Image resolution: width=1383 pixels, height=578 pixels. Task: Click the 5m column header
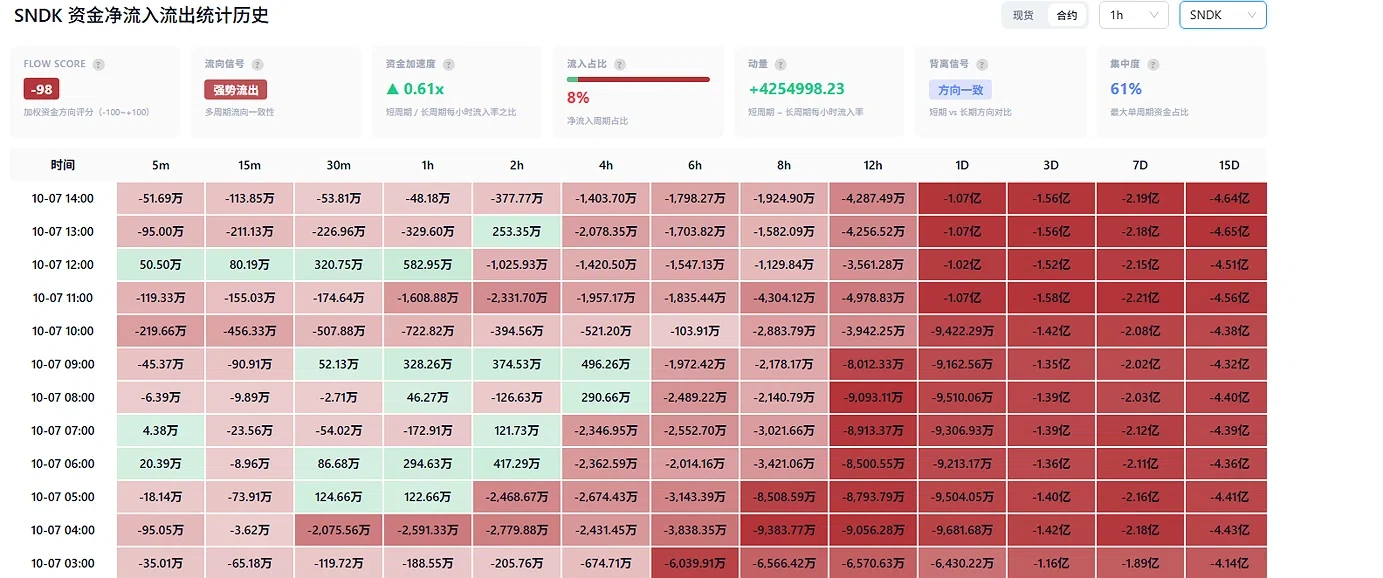161,165
